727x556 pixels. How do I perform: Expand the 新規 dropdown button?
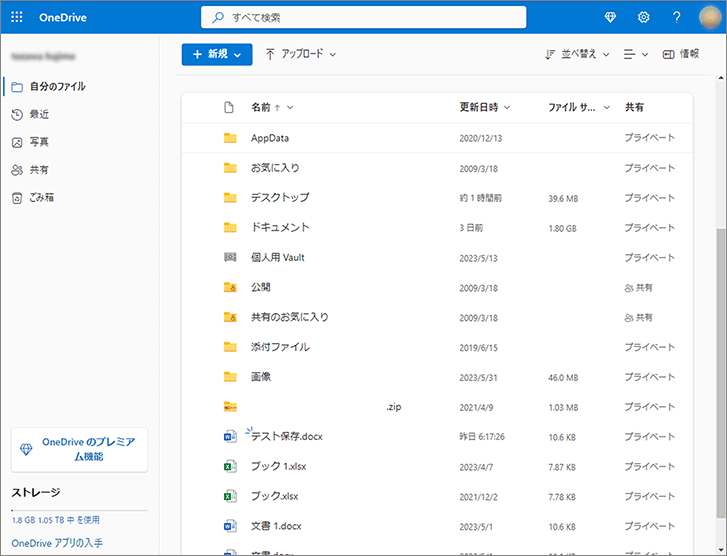(217, 54)
